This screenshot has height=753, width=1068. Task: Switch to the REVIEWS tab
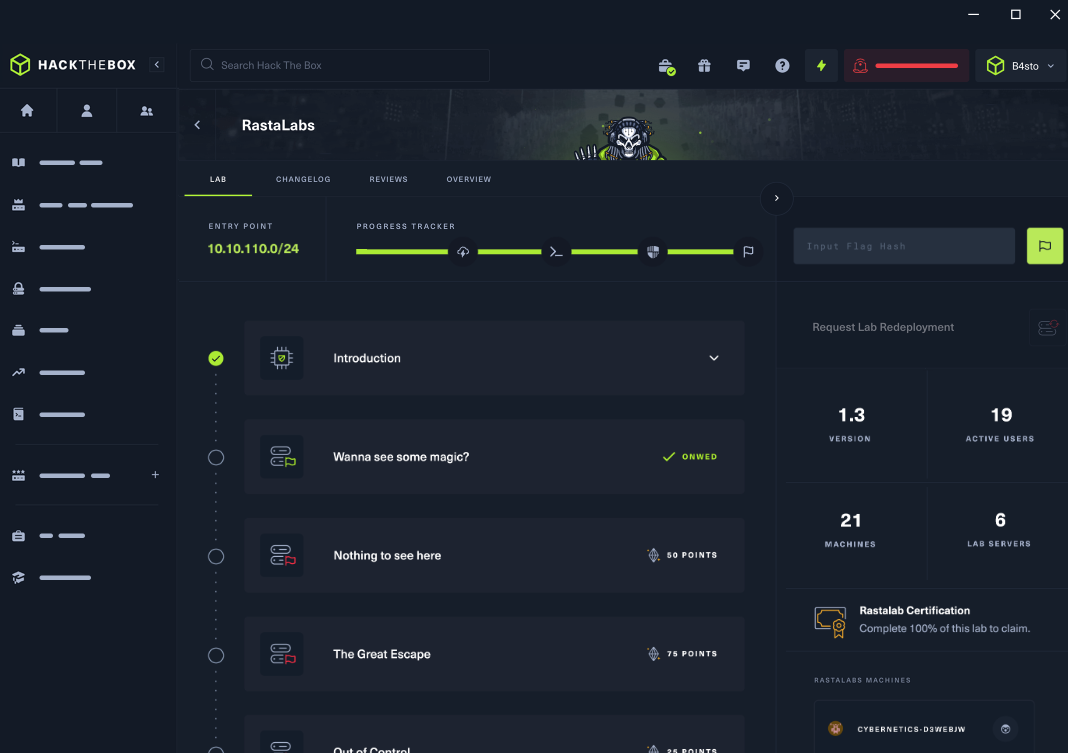coord(388,179)
